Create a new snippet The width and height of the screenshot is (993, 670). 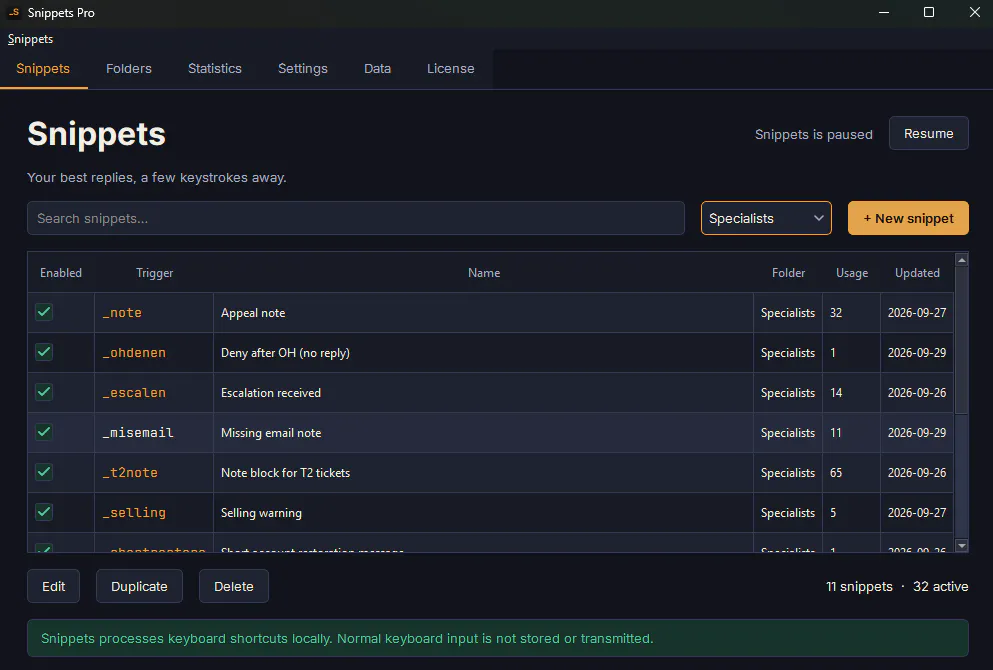point(908,218)
